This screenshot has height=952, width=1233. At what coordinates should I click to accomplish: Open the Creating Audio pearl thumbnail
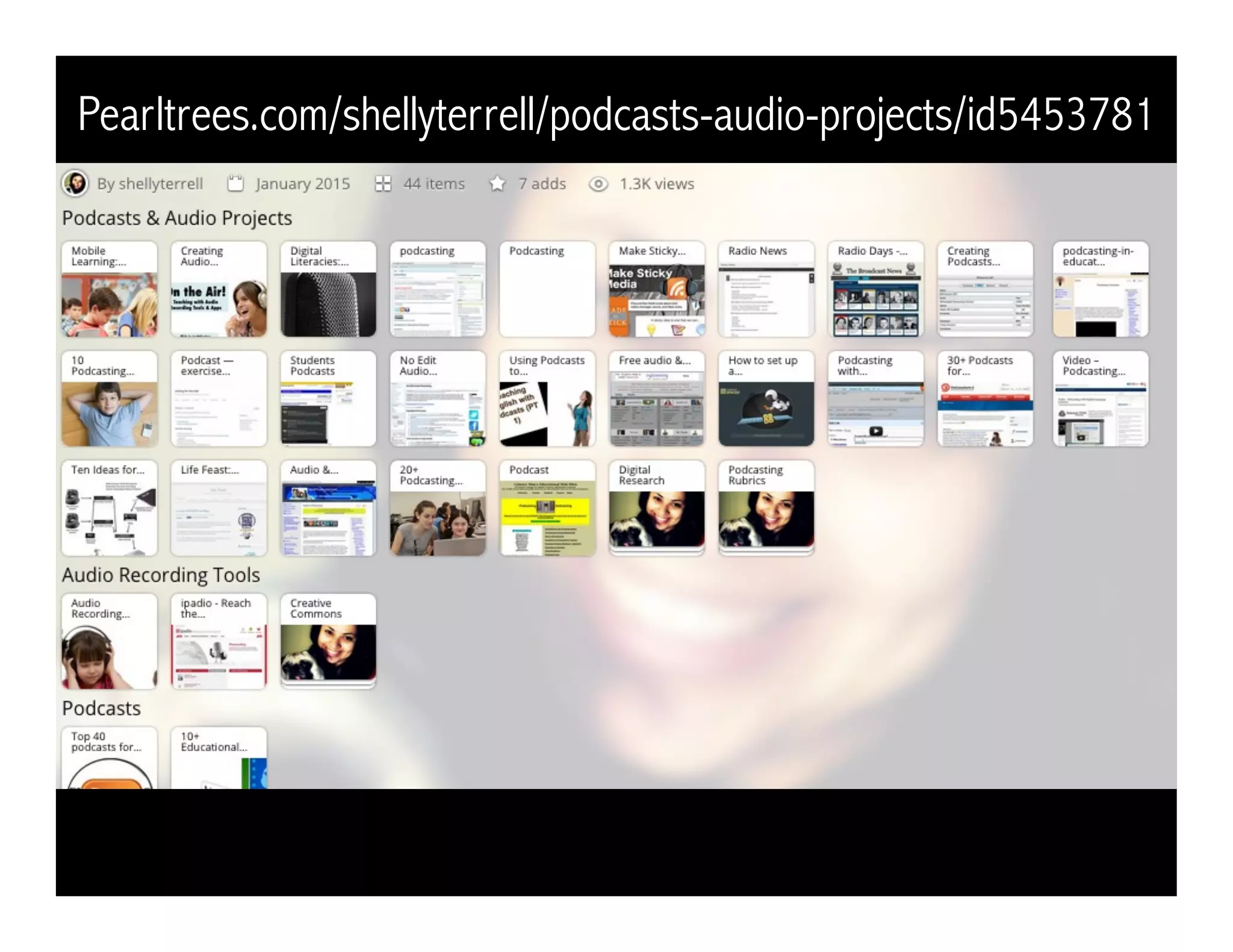pos(219,289)
